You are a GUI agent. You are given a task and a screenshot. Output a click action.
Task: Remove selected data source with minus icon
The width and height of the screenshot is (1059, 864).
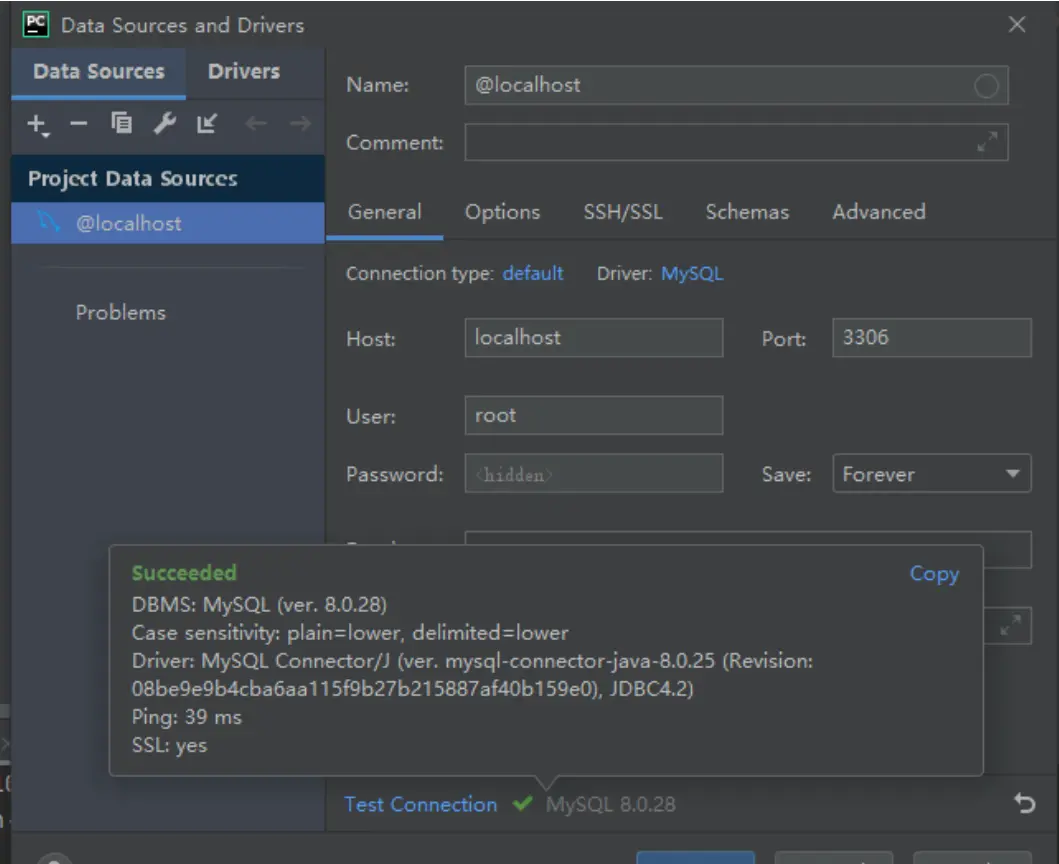click(x=79, y=124)
